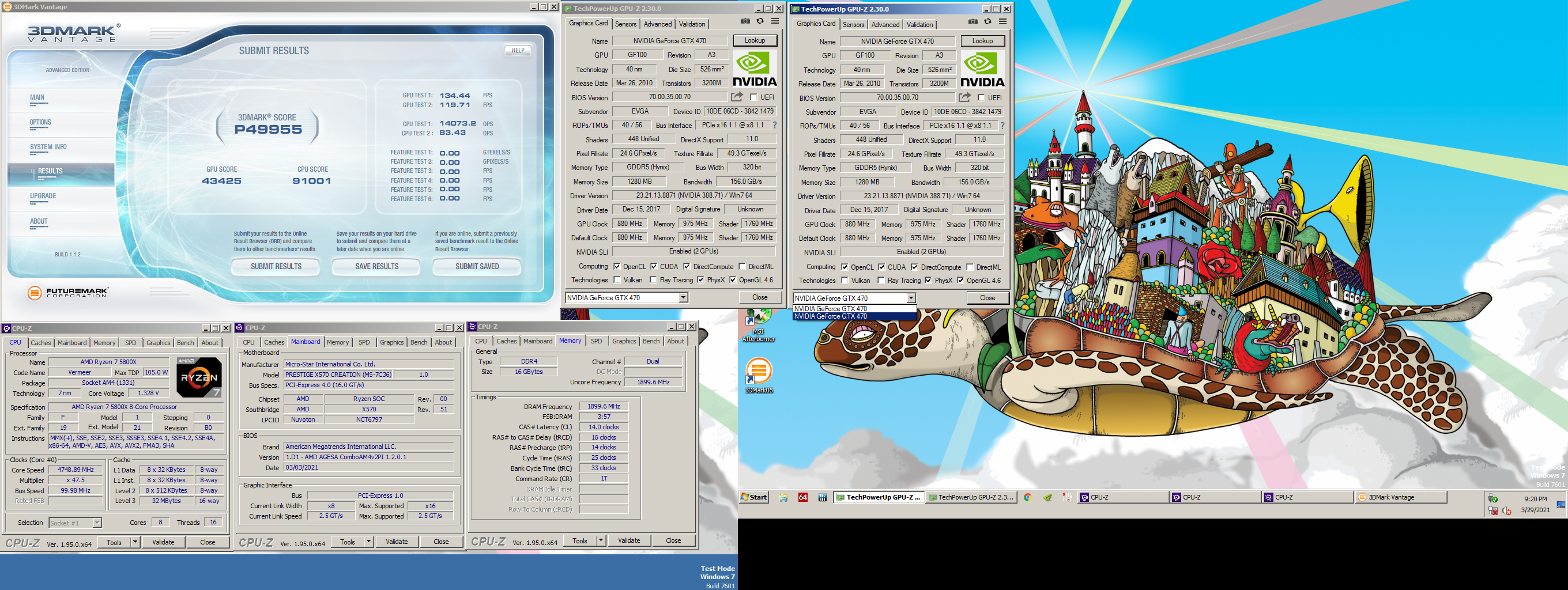Click the BIOS export arrow icon in right GPU-Z
The width and height of the screenshot is (1568, 590).
coord(964,97)
